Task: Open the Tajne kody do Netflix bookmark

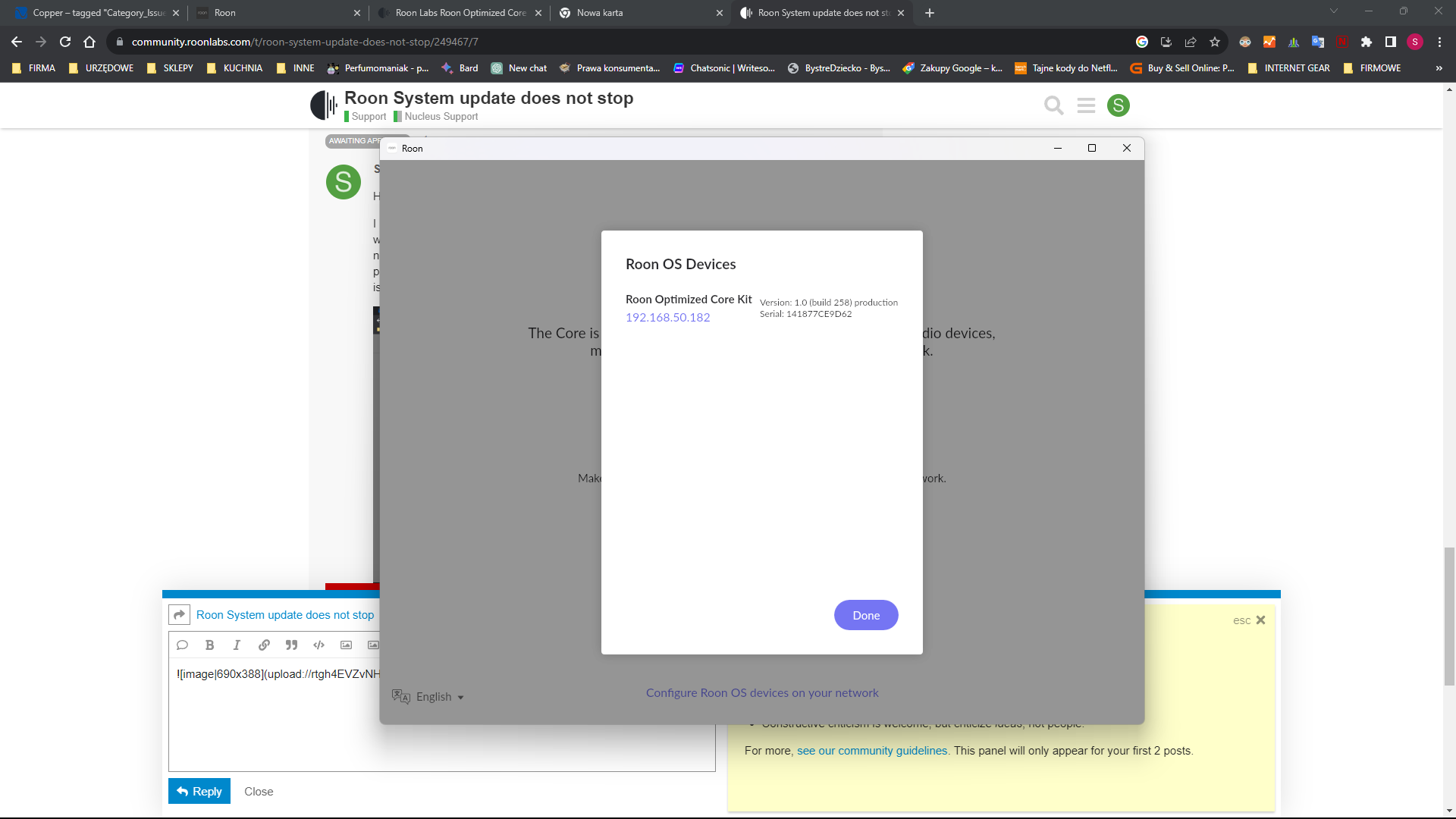Action: click(1066, 68)
